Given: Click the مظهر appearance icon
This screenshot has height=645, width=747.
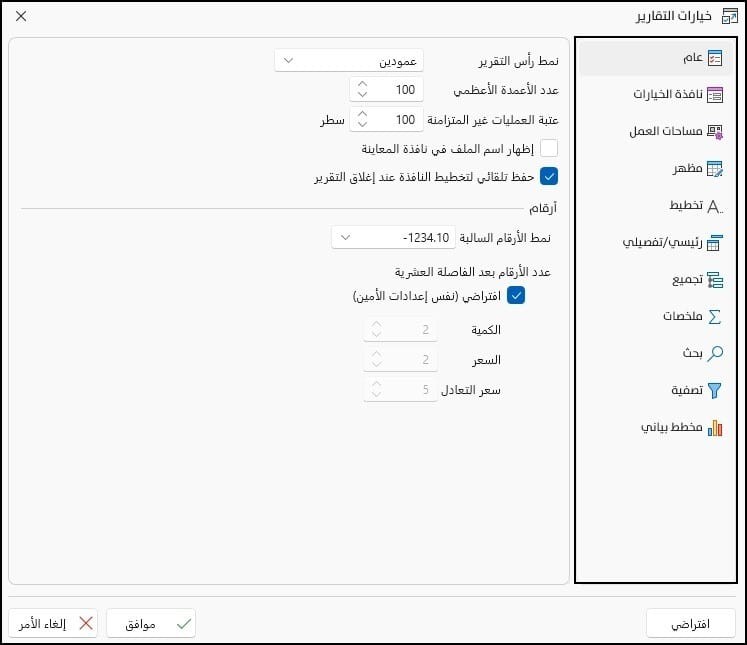Looking at the screenshot, I should (x=715, y=169).
